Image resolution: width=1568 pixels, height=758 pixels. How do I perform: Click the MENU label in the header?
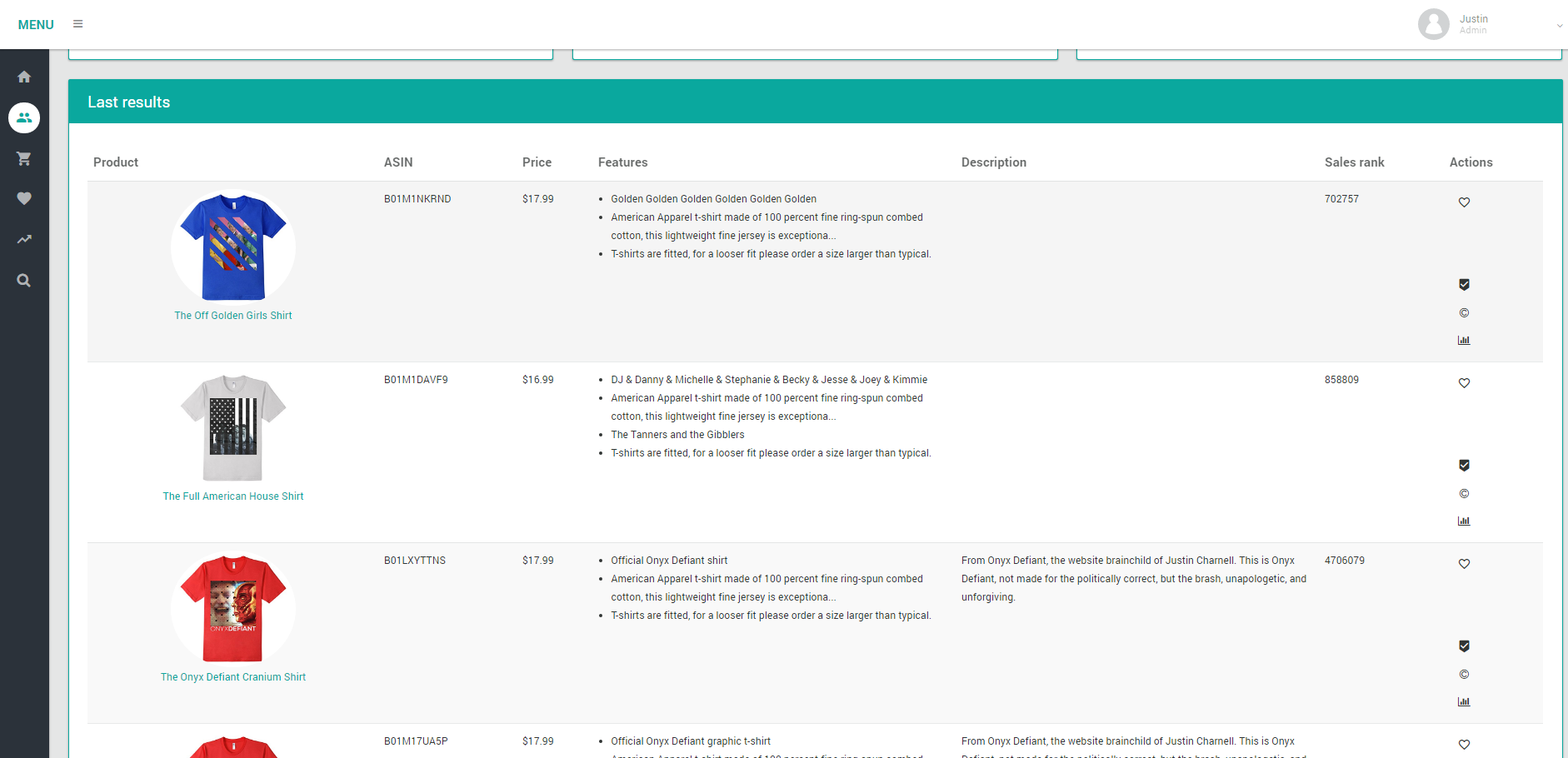[36, 25]
